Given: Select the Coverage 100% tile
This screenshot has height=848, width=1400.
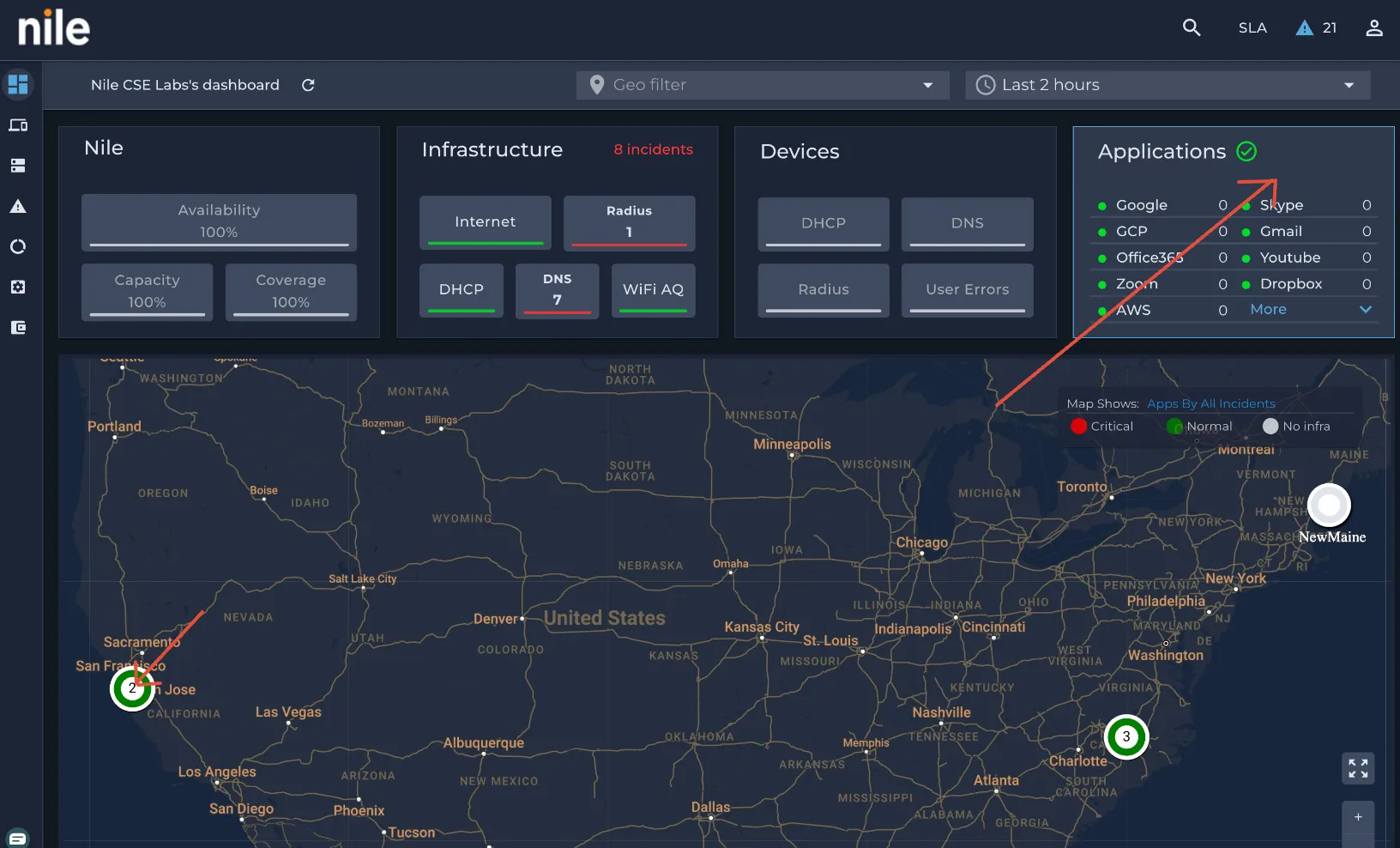Looking at the screenshot, I should (291, 292).
